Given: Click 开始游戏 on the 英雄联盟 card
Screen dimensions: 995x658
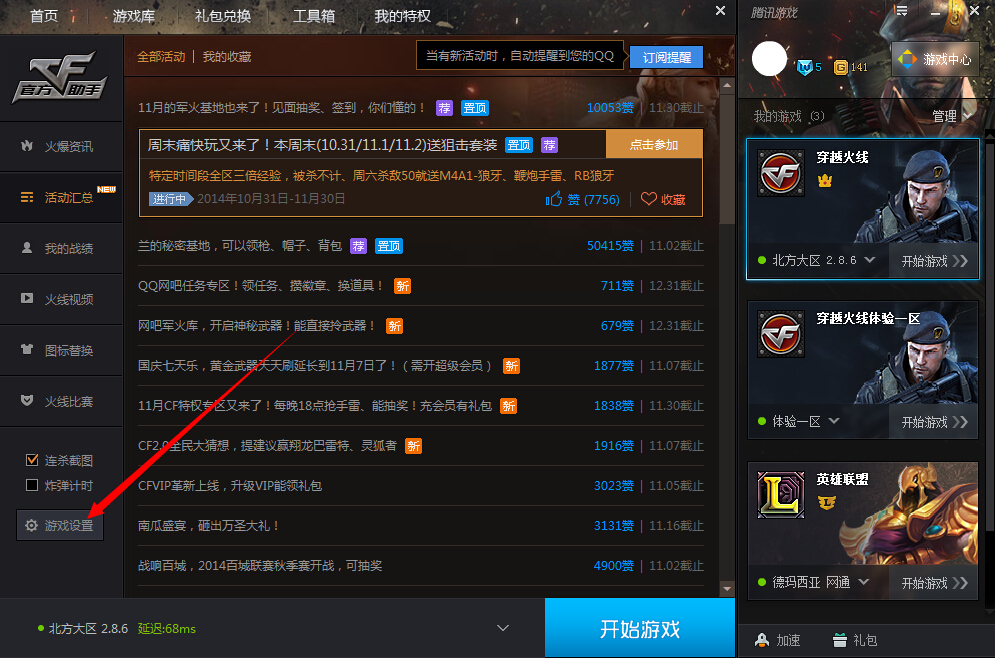Looking at the screenshot, I should point(934,582).
